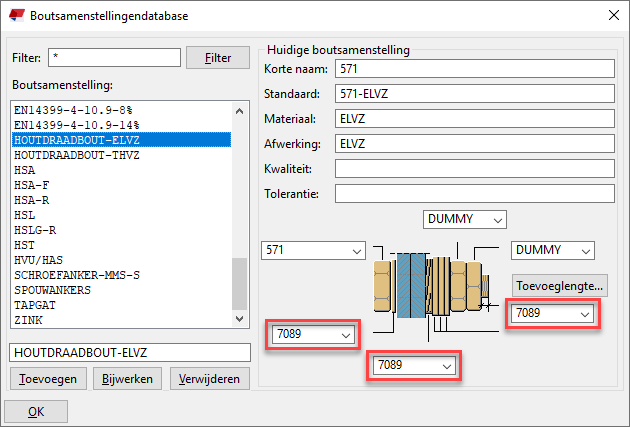Click the empty Kwaliteit field
Viewport: 630px width, 427px height.
pyautogui.click(x=475, y=168)
